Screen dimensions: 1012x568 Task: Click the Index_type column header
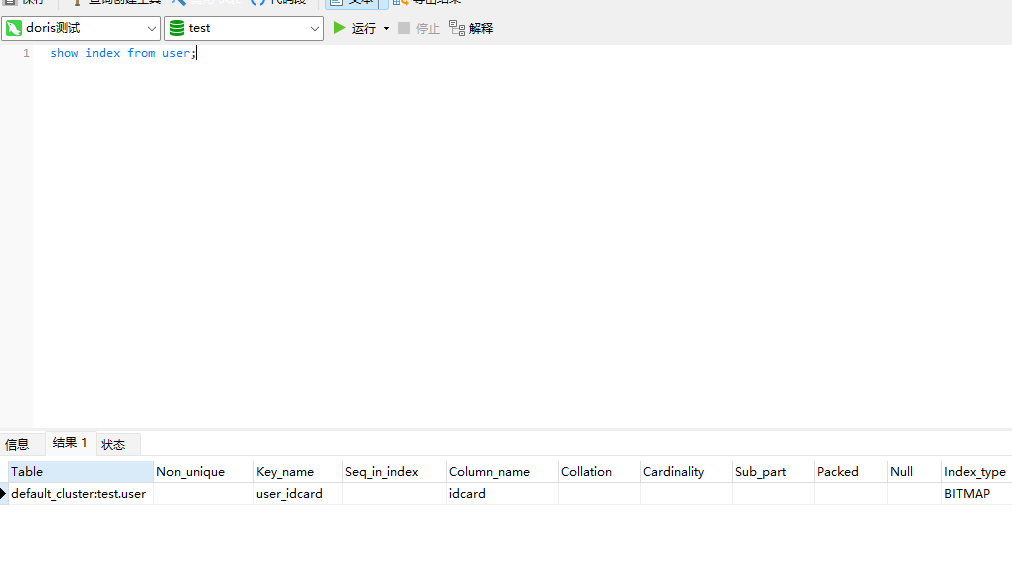[975, 471]
